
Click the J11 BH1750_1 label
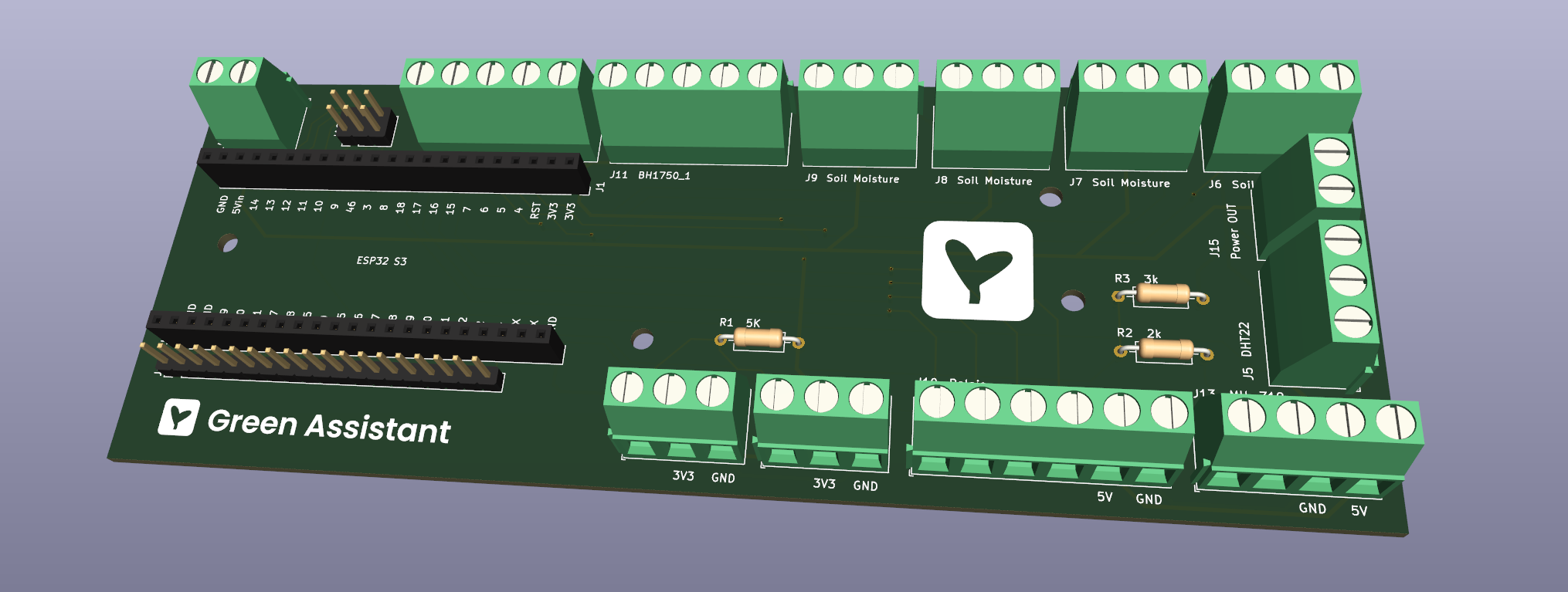650,175
